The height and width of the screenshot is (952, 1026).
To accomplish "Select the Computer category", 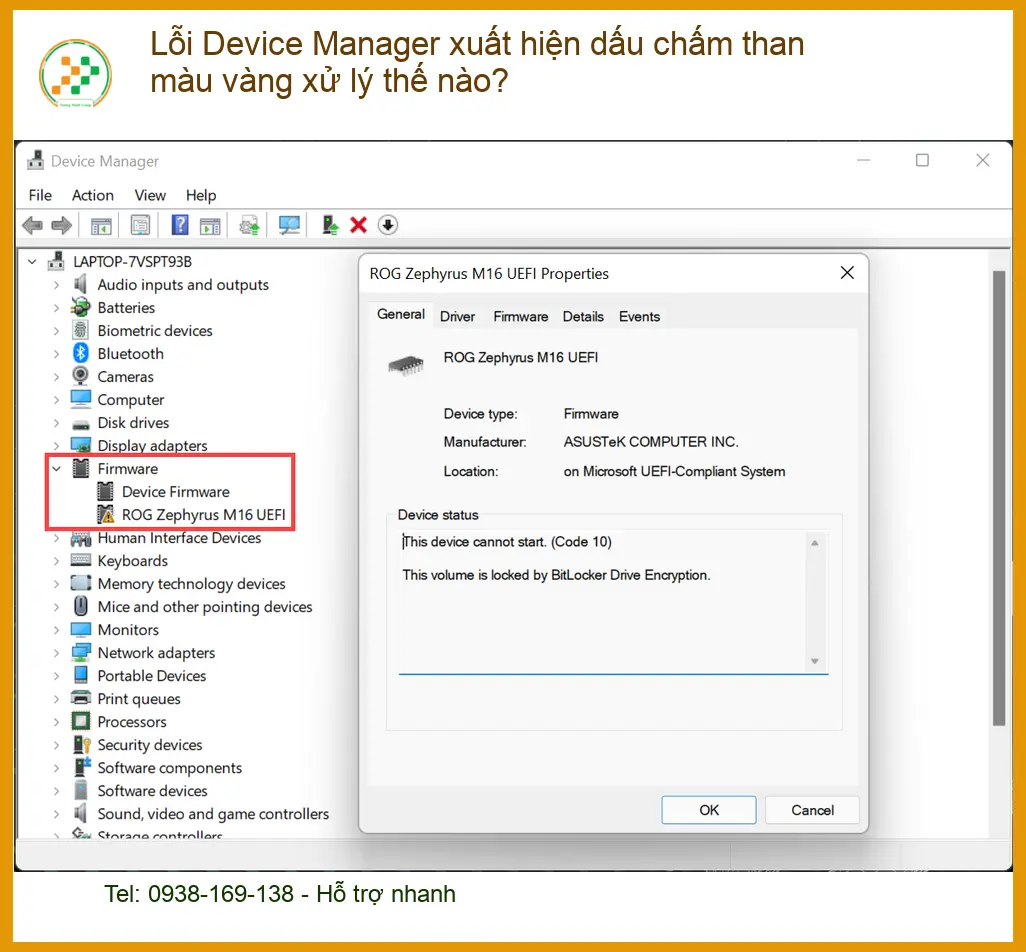I will [130, 400].
